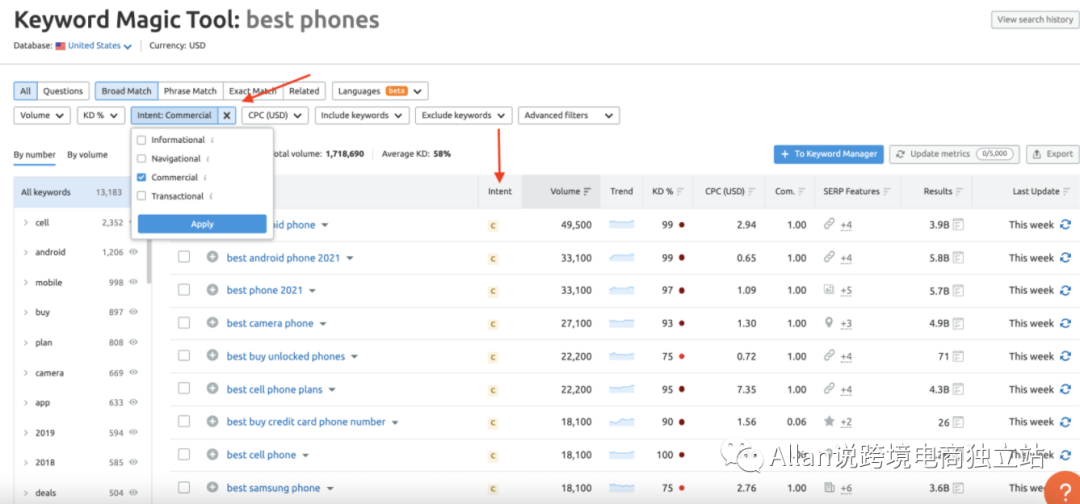Open the Advanced filters dropdown

click(x=569, y=116)
